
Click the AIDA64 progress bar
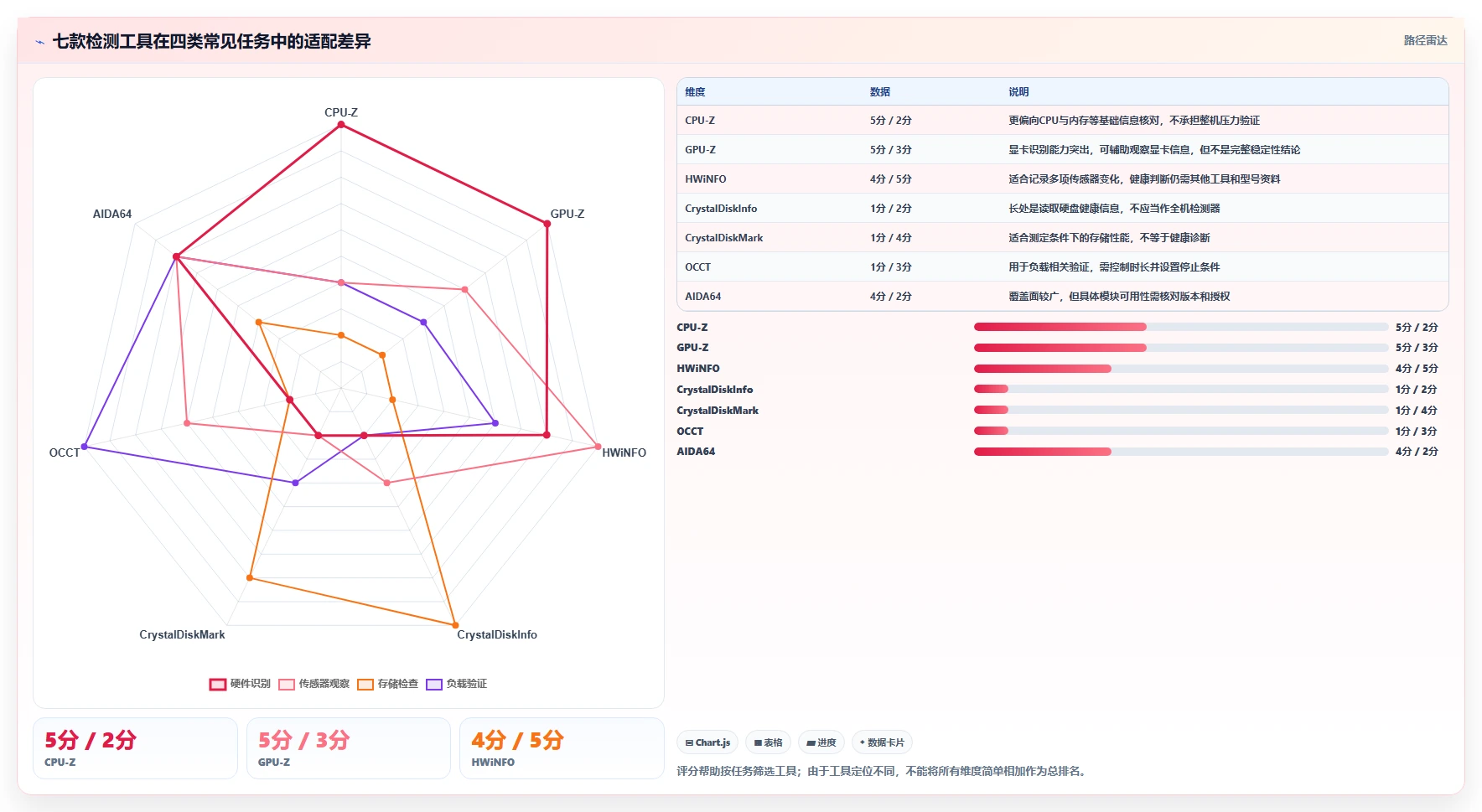(1181, 451)
